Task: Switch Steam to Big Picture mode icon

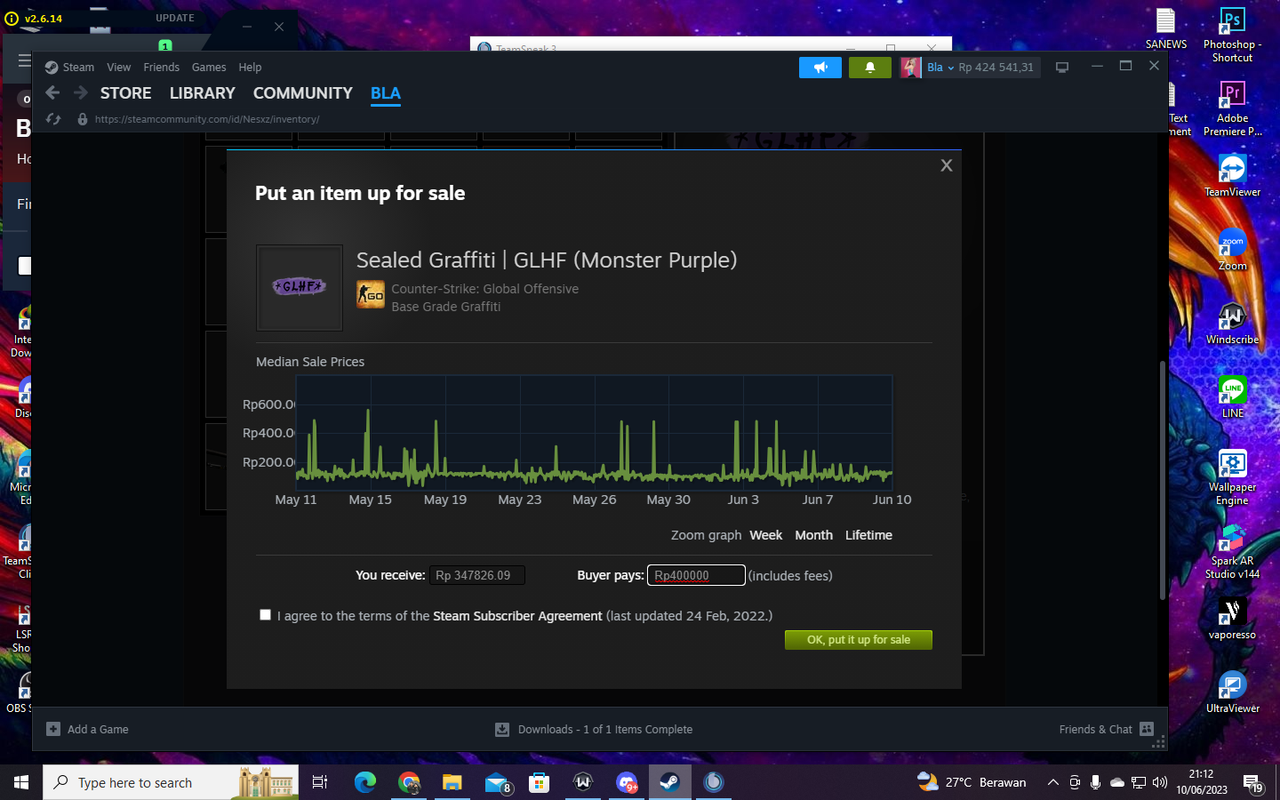Action: 1062,67
